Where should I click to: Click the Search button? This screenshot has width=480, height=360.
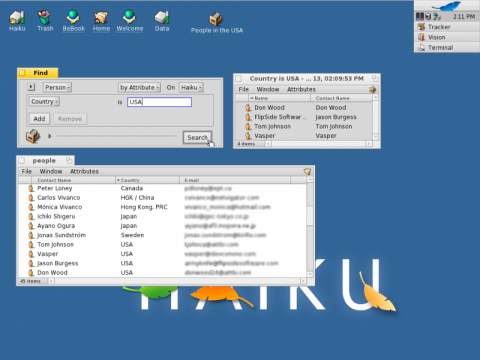point(197,137)
